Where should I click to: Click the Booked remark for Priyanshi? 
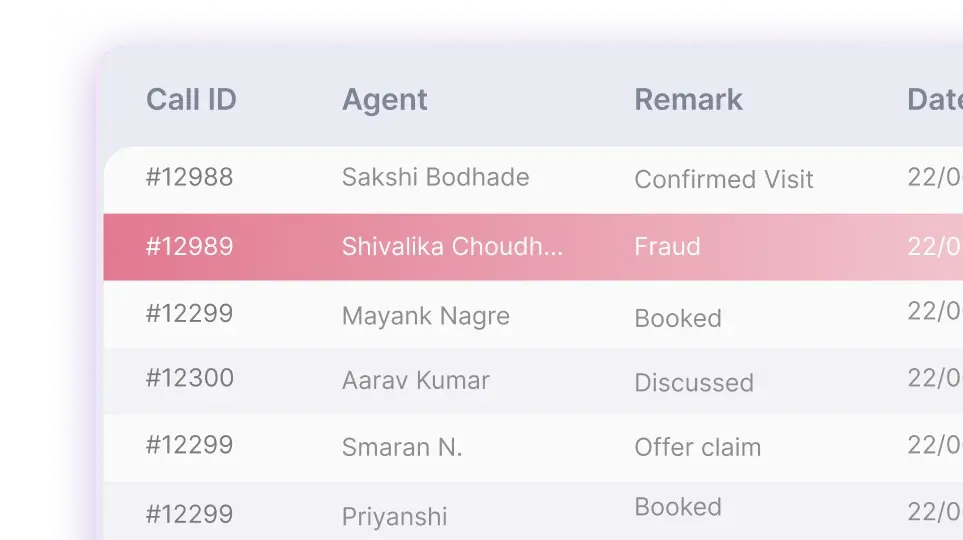tap(678, 507)
